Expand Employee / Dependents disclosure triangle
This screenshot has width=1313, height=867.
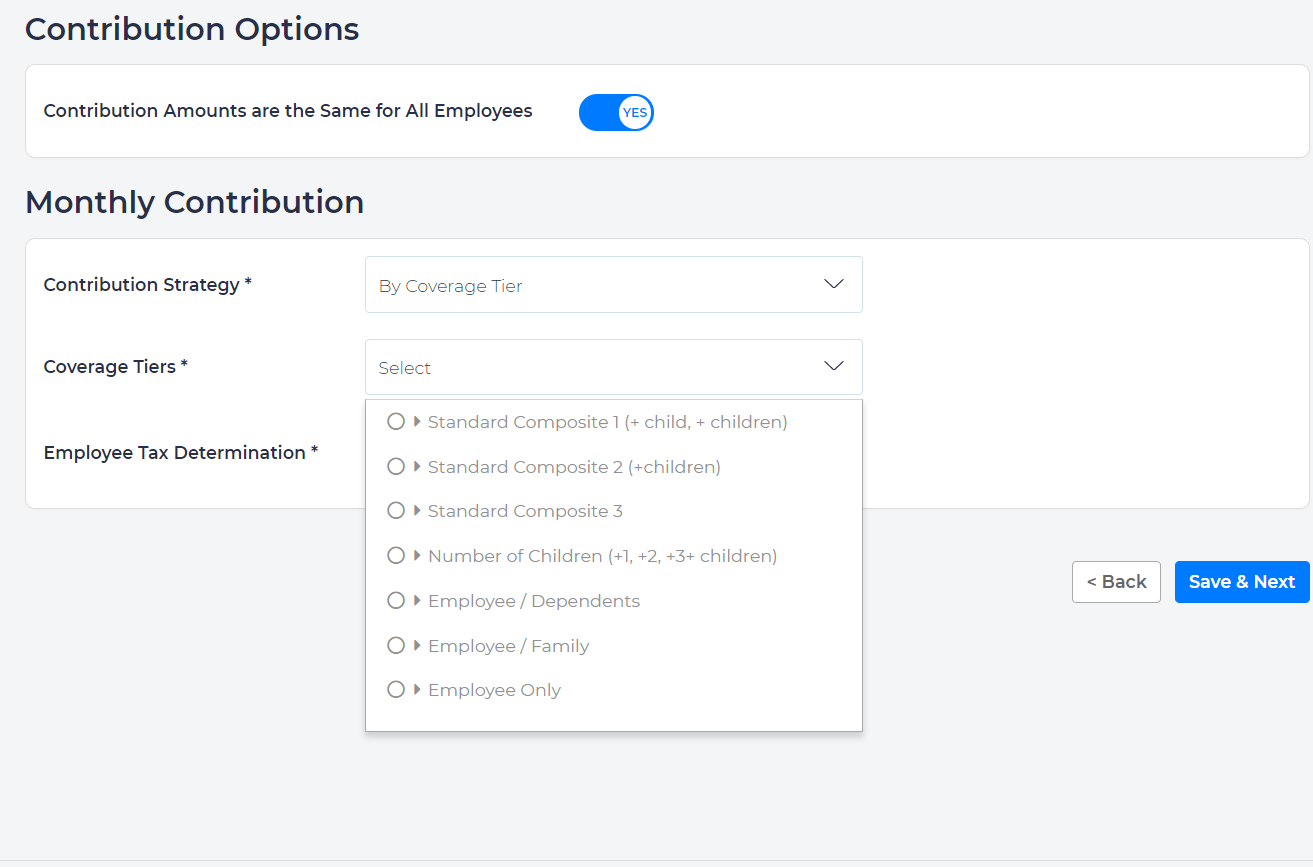(x=416, y=600)
